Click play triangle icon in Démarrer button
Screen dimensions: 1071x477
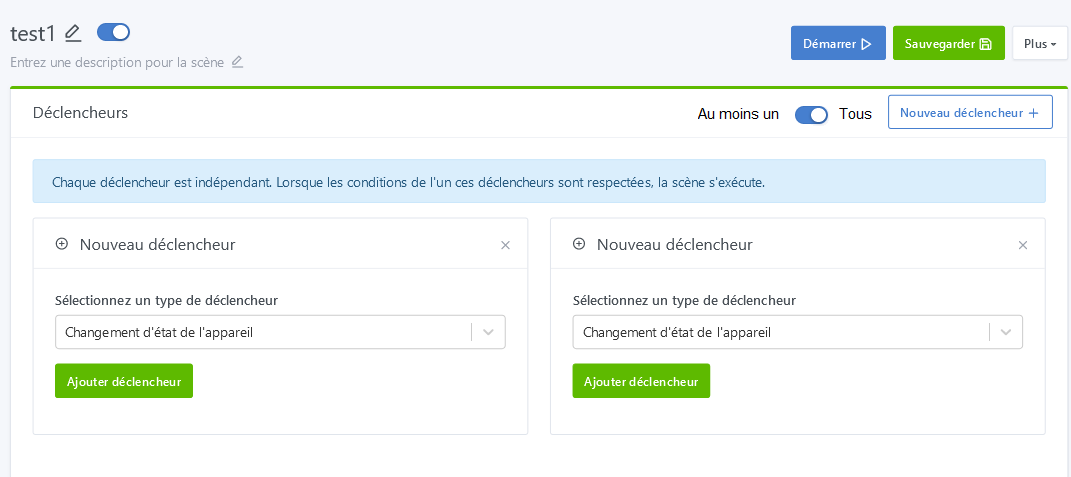coord(867,44)
